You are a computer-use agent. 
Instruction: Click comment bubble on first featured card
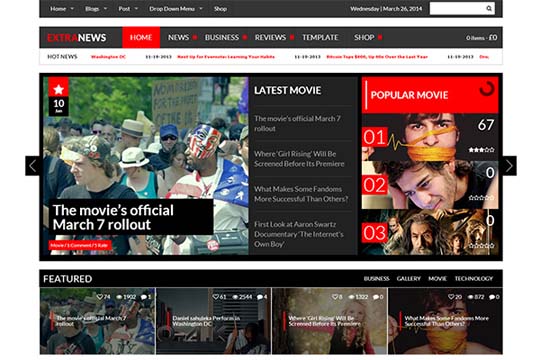coord(144,297)
